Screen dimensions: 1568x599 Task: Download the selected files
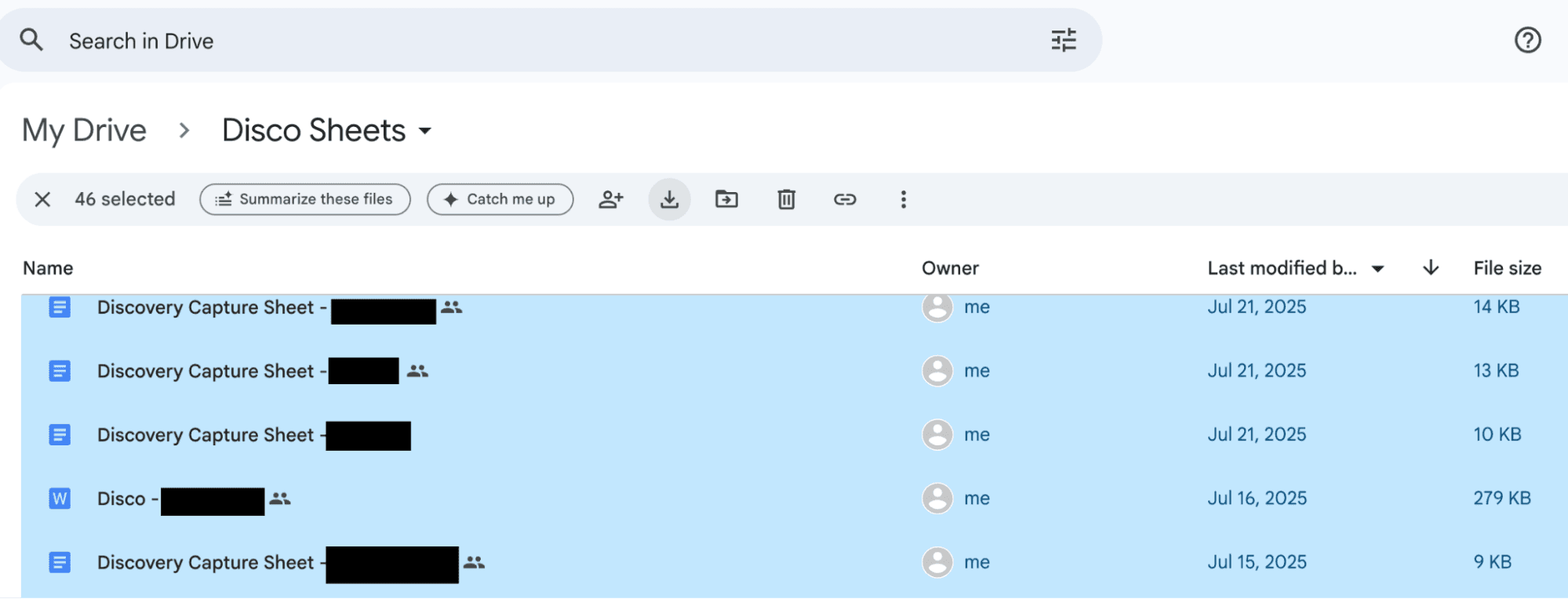[669, 199]
